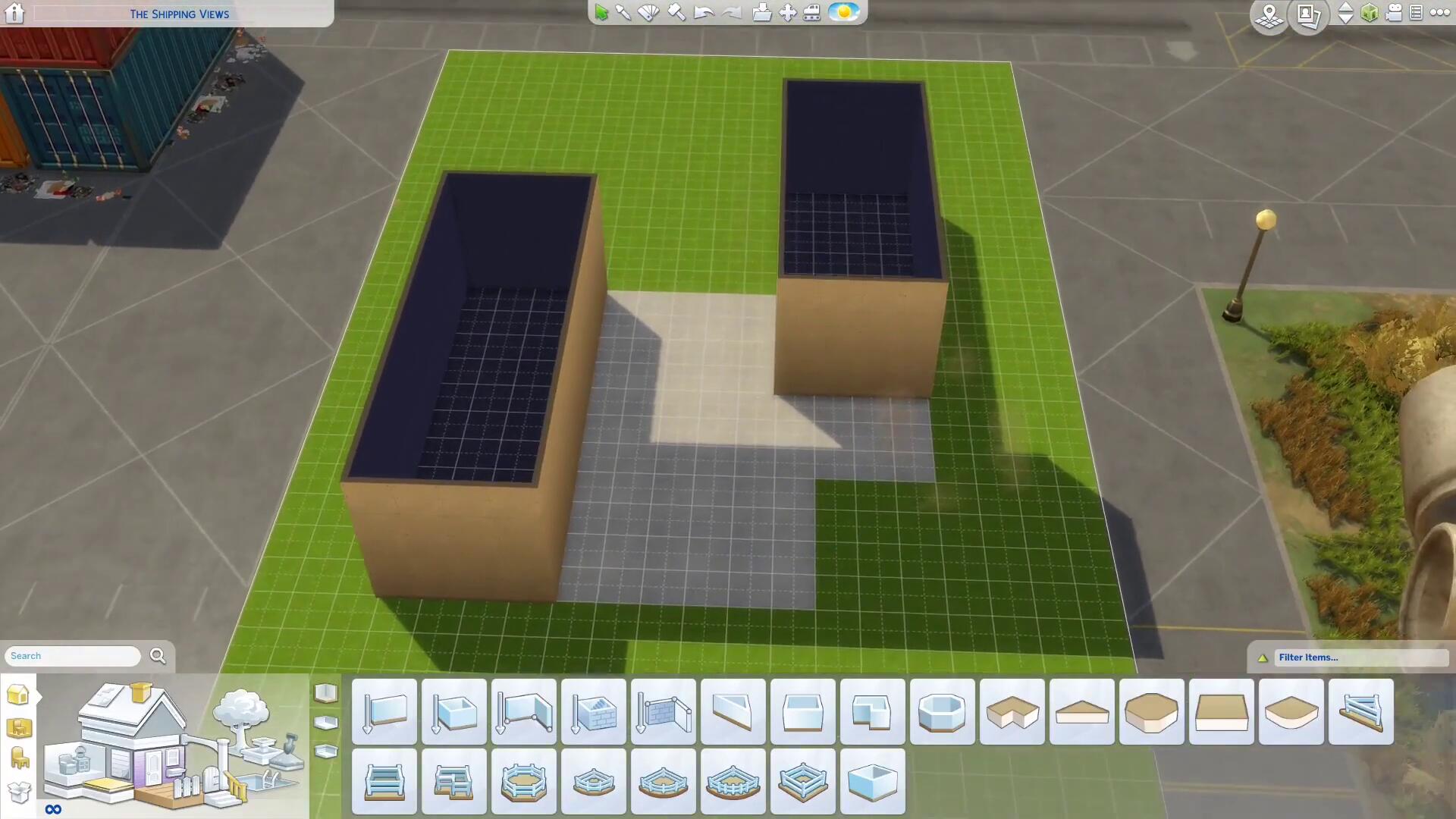Select the green arrow select tool
Screen dimensions: 1456x819
click(601, 13)
